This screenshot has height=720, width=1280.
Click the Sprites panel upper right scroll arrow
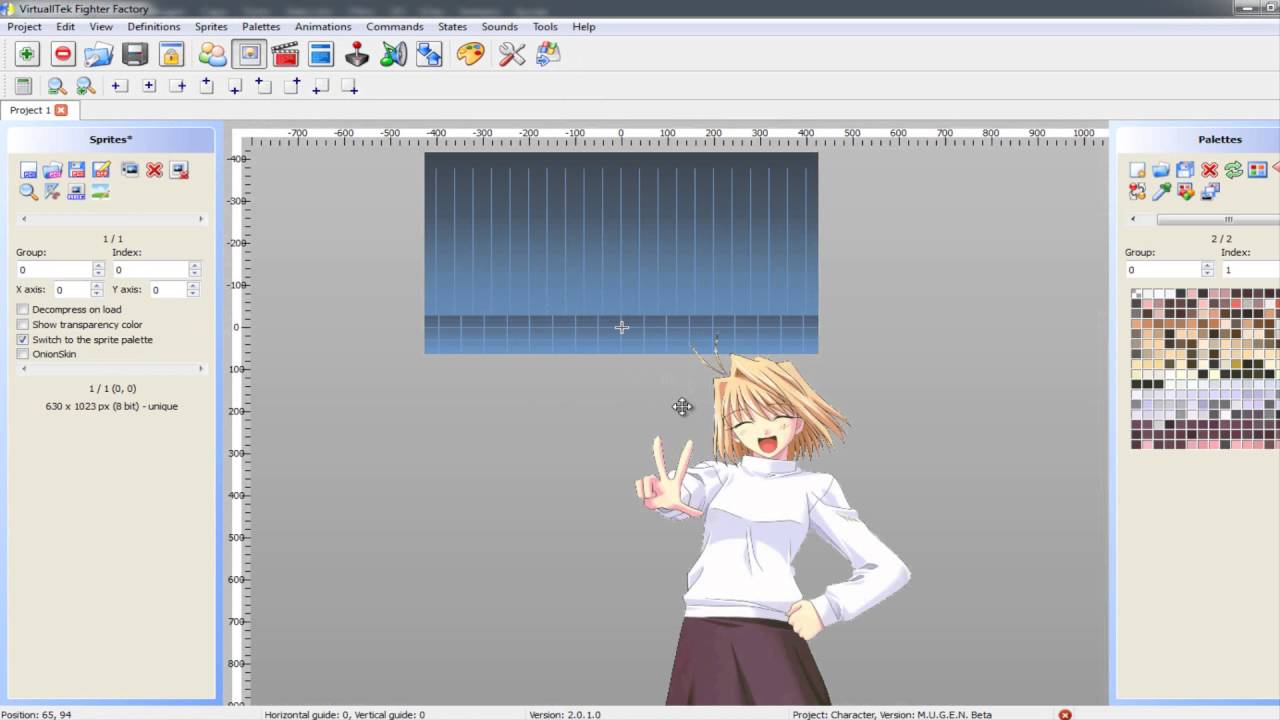[200, 219]
